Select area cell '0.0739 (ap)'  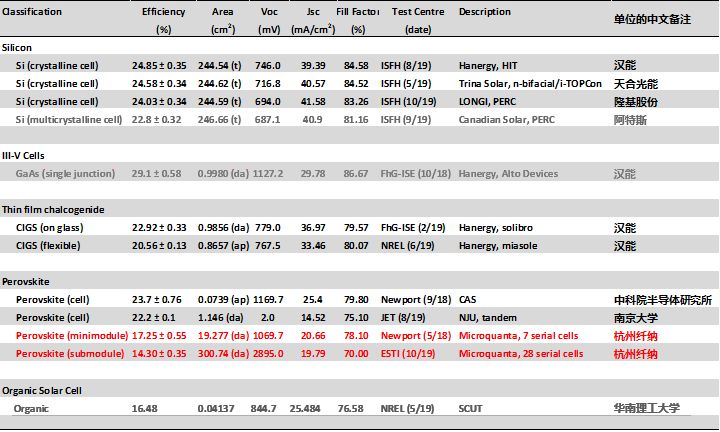pos(223,300)
